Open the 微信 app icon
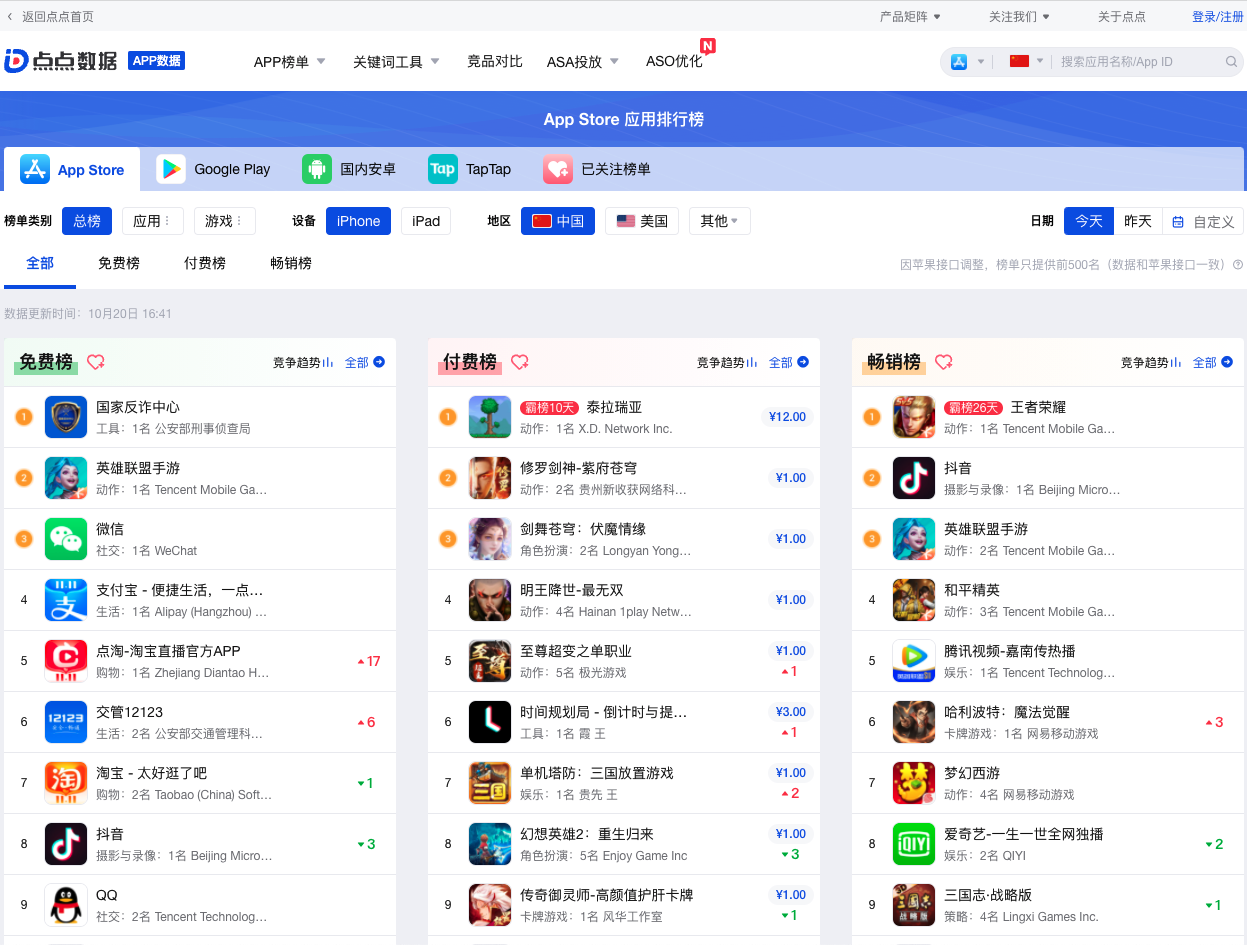 pos(66,539)
